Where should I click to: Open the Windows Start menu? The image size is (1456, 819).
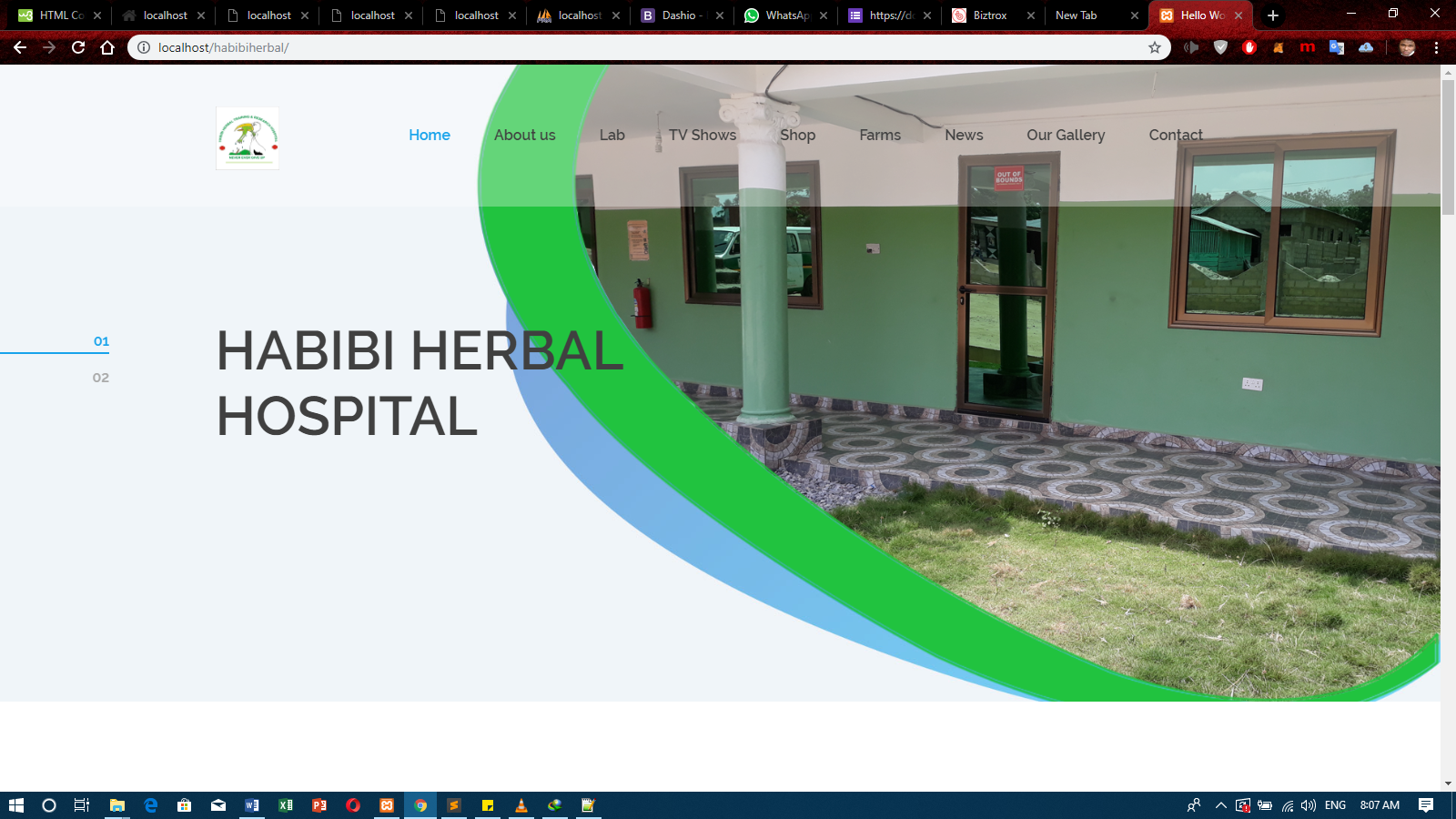[x=15, y=805]
